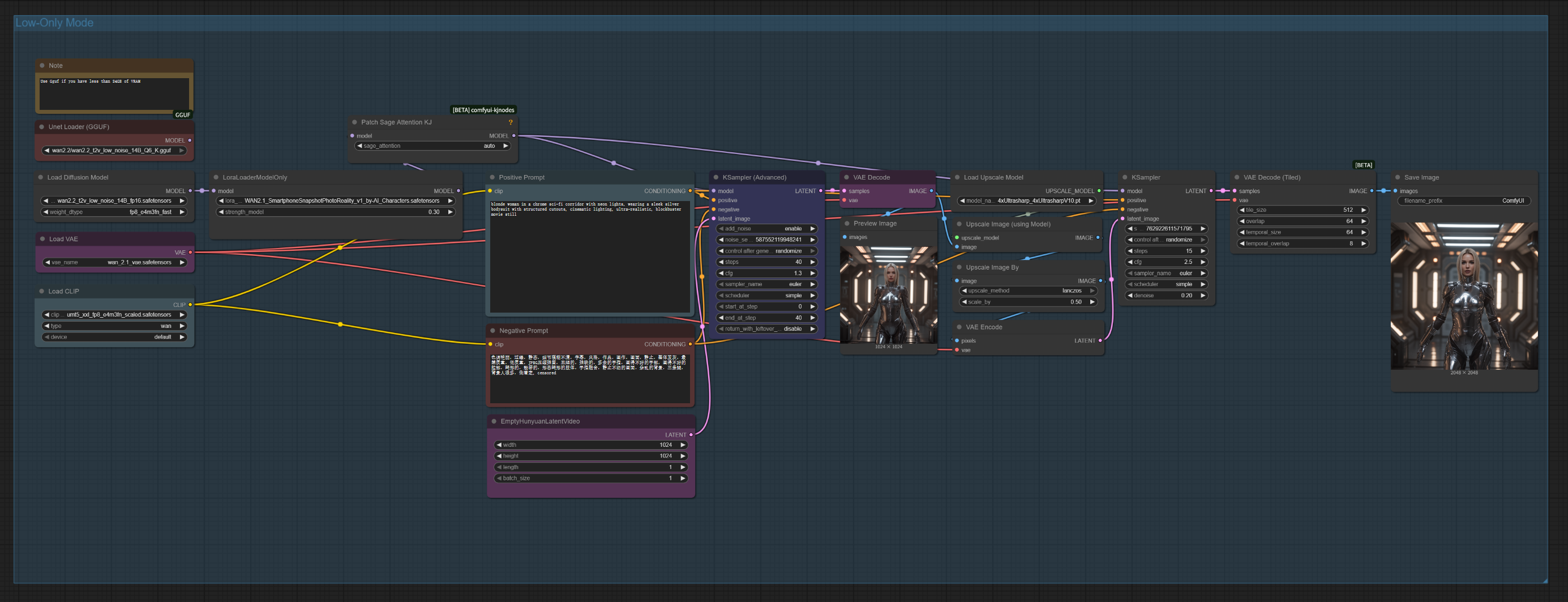Decrease cfg 1.3 in KSampler (Advanced)
The width and height of the screenshot is (1568, 602).
tap(721, 274)
